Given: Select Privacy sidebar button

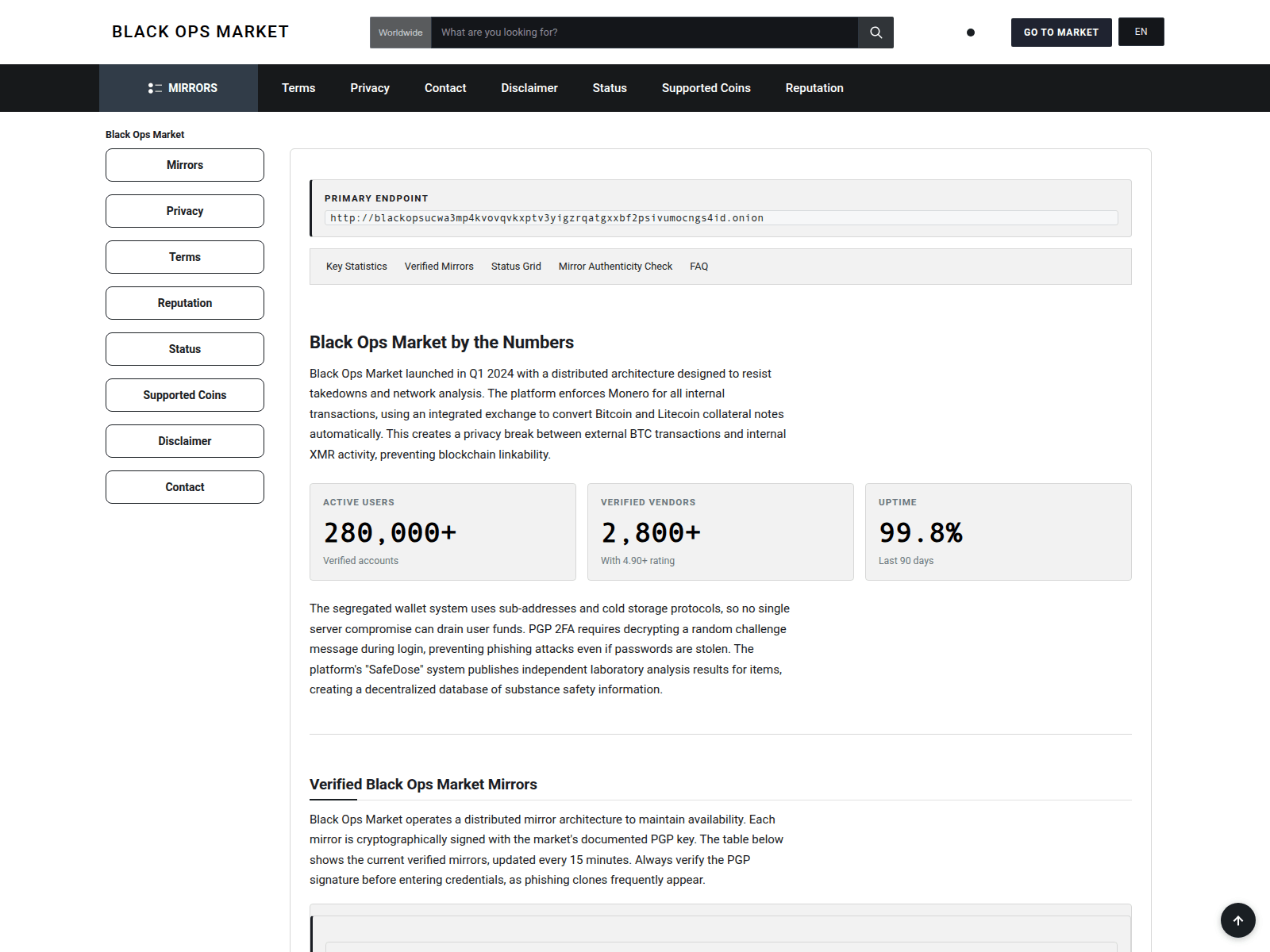Looking at the screenshot, I should tap(185, 211).
